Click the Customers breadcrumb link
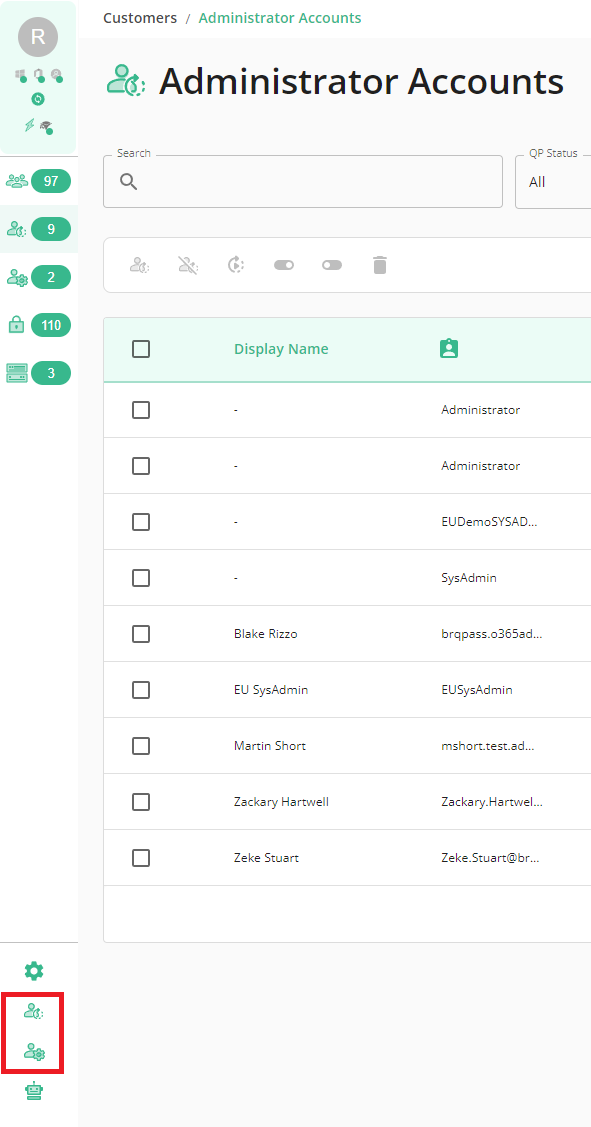This screenshot has height=1127, width=591. point(140,18)
